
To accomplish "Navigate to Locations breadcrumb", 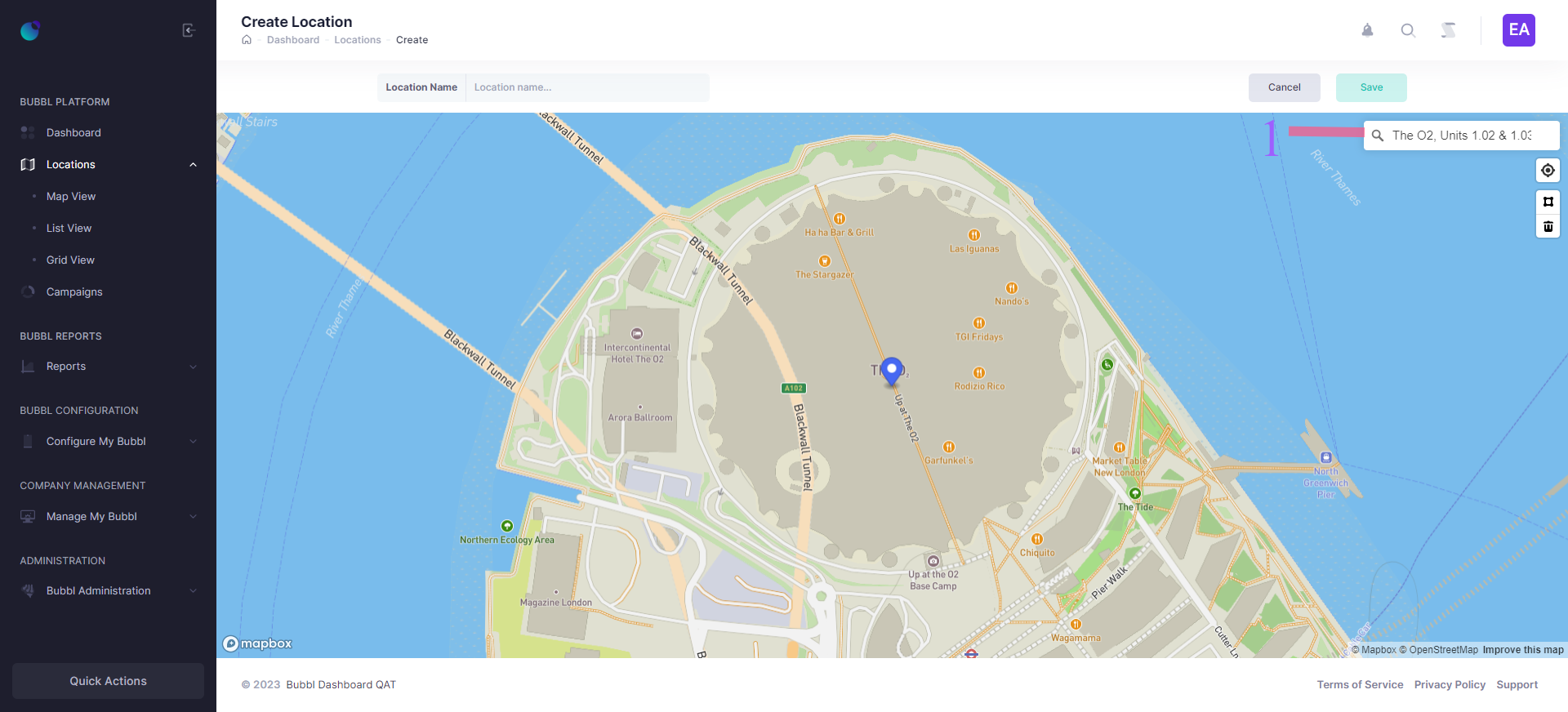I will (x=358, y=40).
